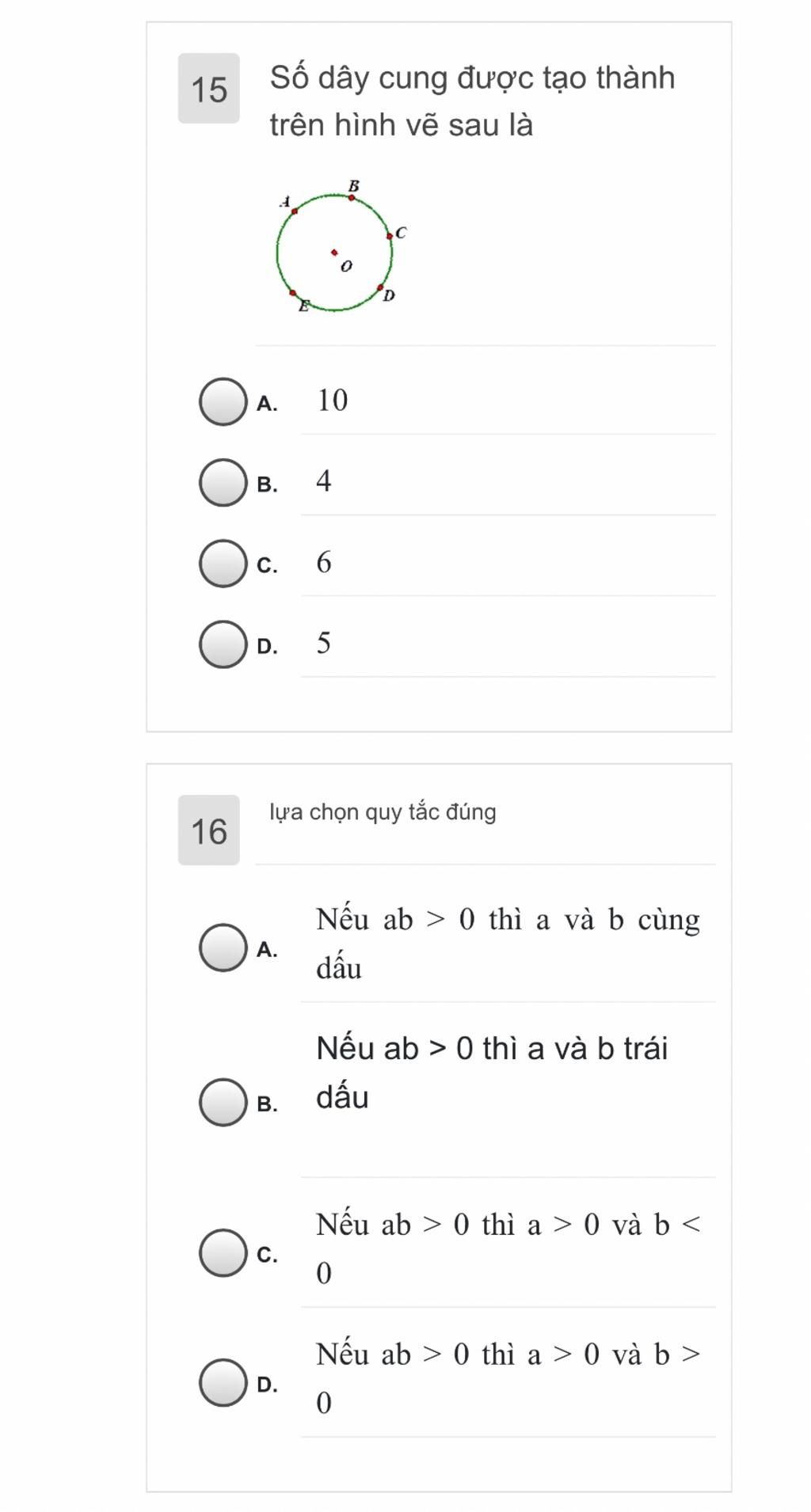The image size is (811, 1512).
Task: Click question number 16 badge
Action: pyautogui.click(x=209, y=830)
